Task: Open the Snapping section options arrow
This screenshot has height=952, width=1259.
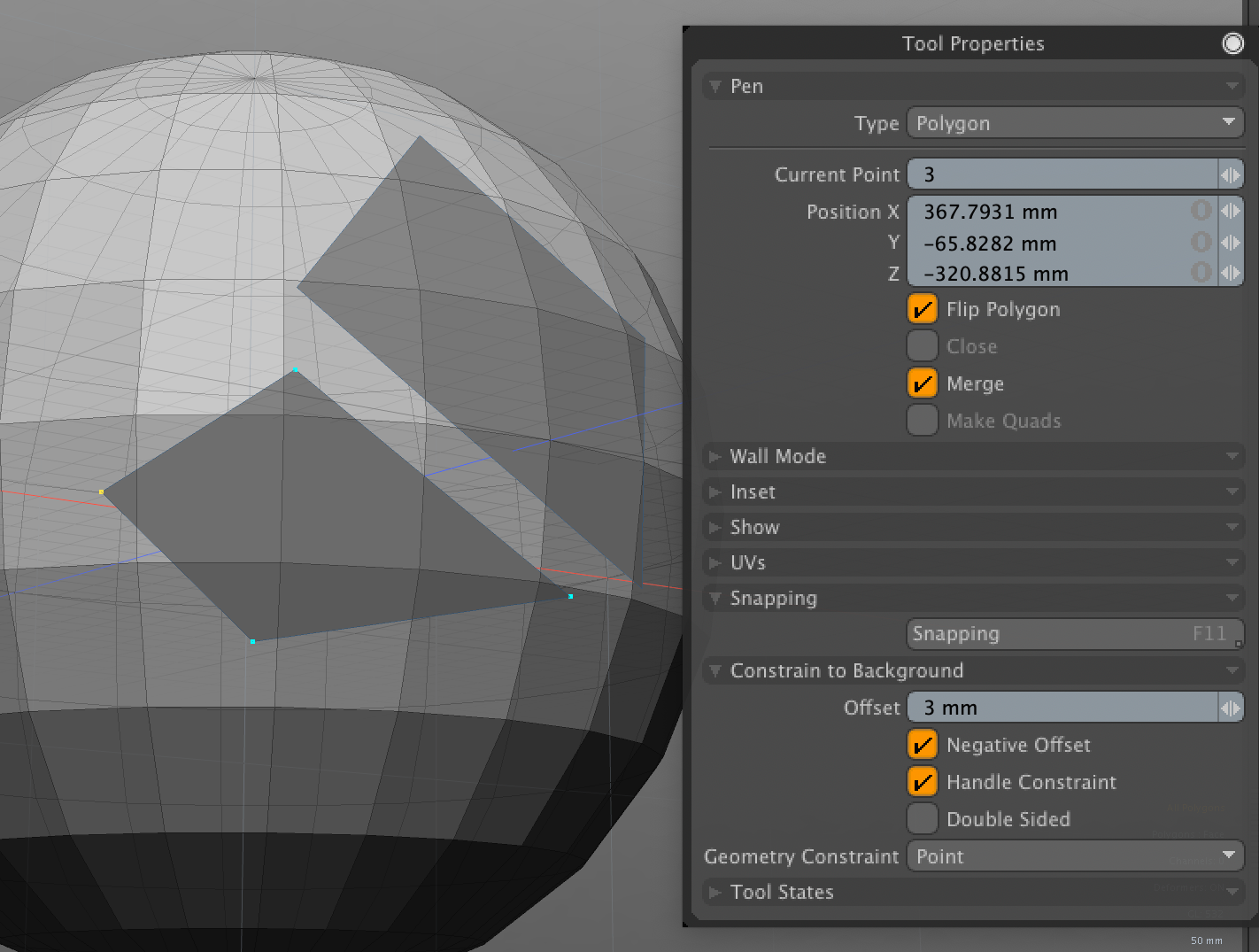Action: [1232, 598]
